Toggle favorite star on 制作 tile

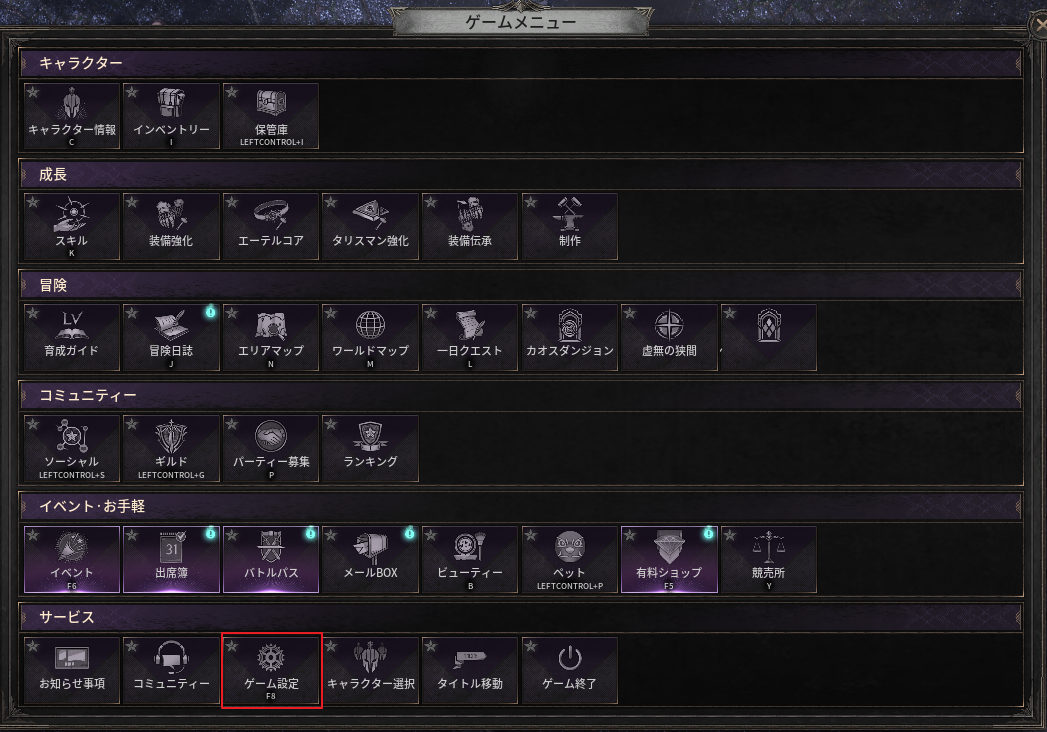pos(531,202)
